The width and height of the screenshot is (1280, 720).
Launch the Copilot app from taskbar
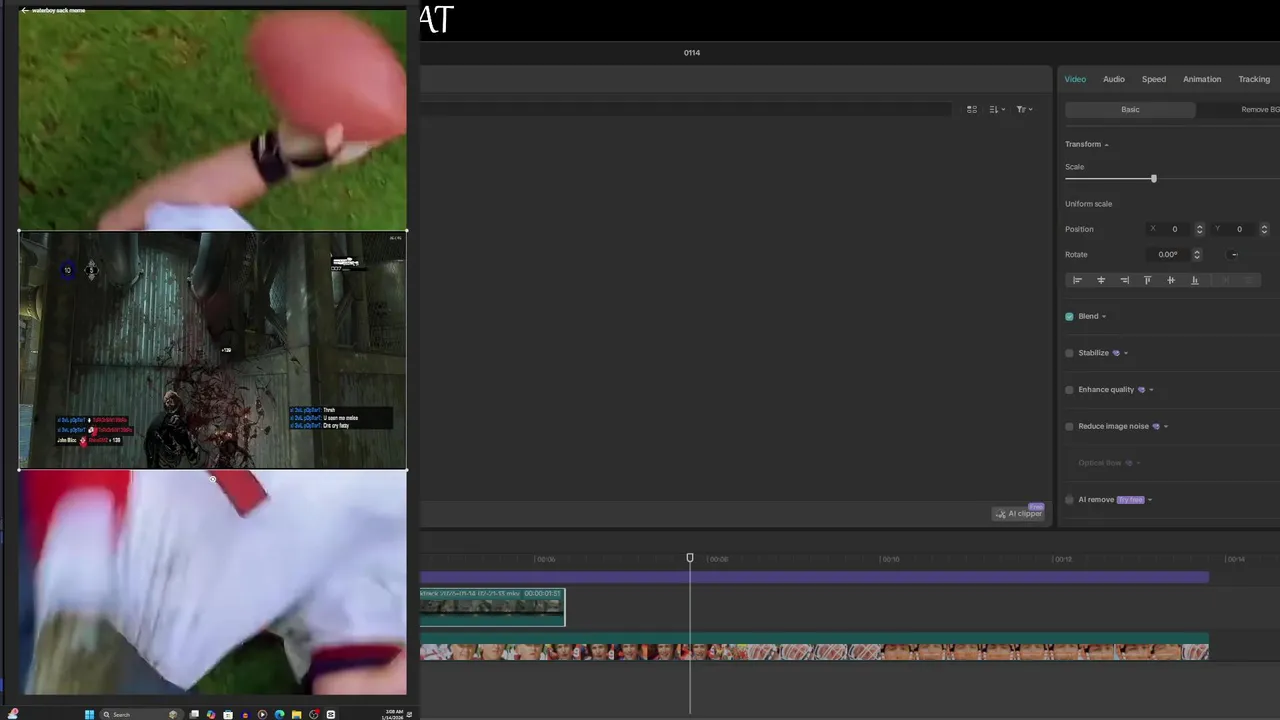[211, 714]
